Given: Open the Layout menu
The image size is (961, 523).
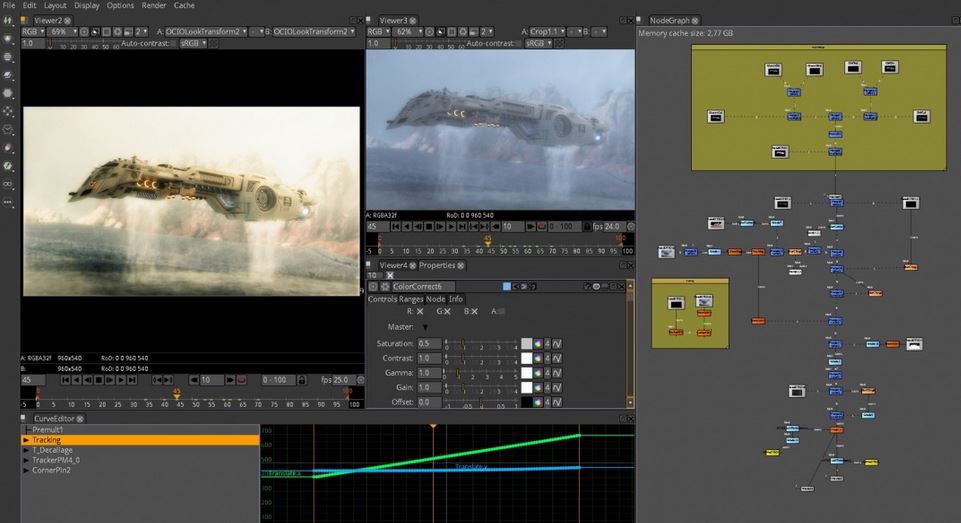Looking at the screenshot, I should (x=55, y=5).
